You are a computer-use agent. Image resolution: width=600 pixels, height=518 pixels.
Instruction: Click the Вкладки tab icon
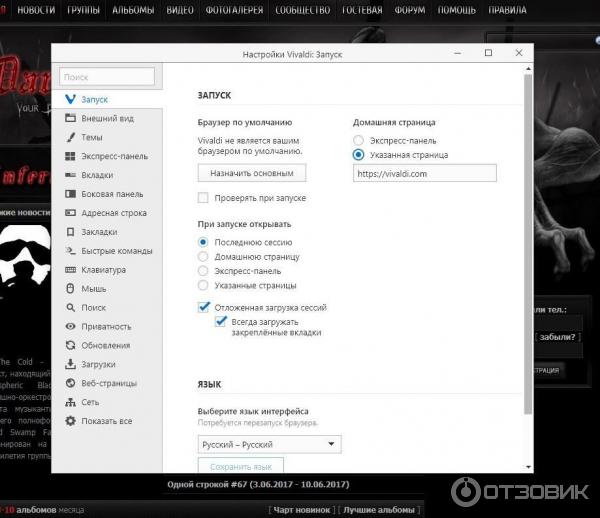[70, 175]
